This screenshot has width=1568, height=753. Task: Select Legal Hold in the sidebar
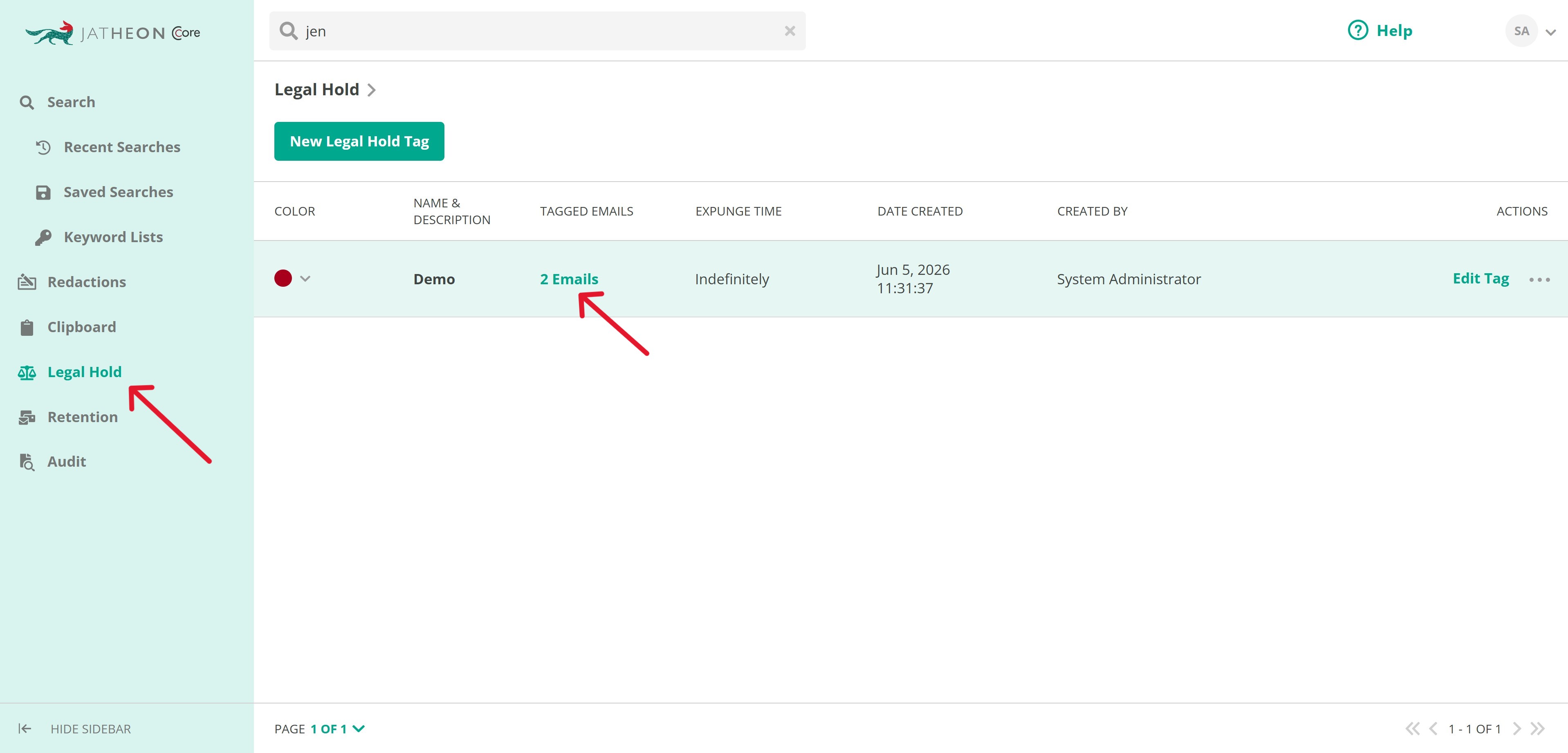pyautogui.click(x=85, y=372)
